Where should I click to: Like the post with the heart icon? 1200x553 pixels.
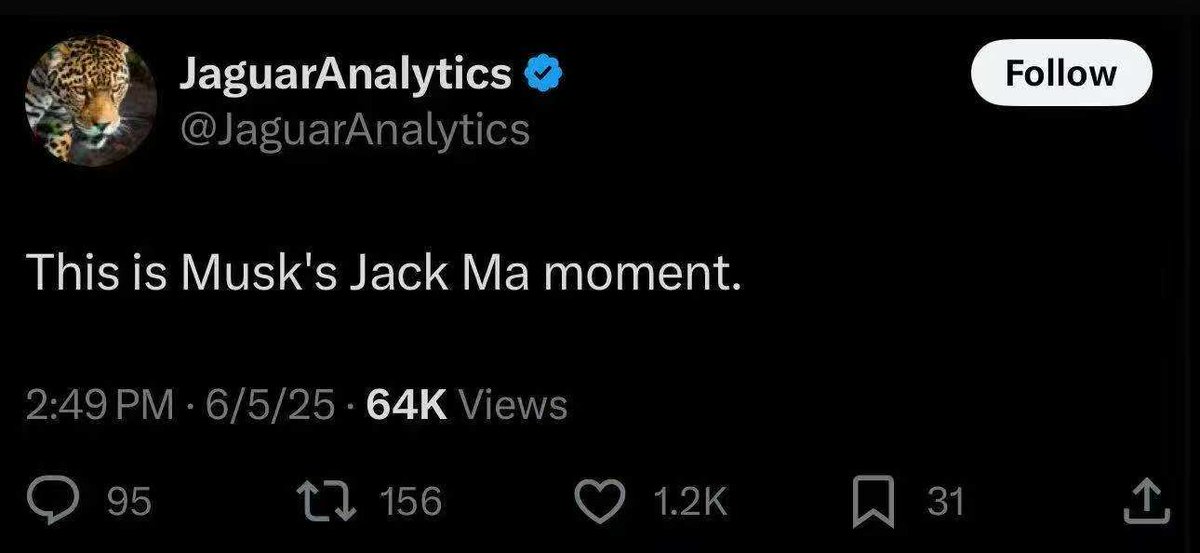(x=601, y=501)
